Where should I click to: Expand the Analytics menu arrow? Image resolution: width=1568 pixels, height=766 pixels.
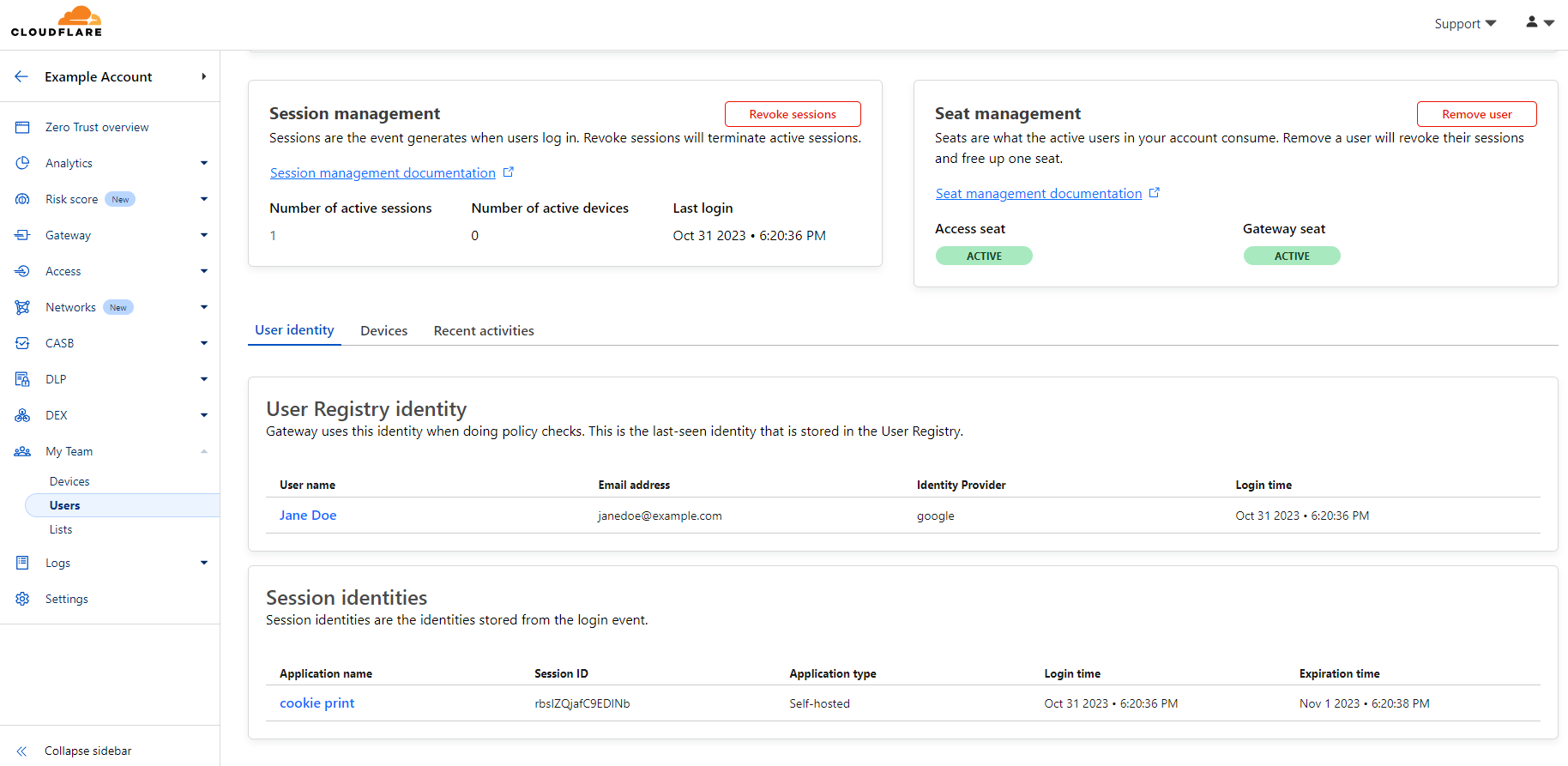point(204,163)
